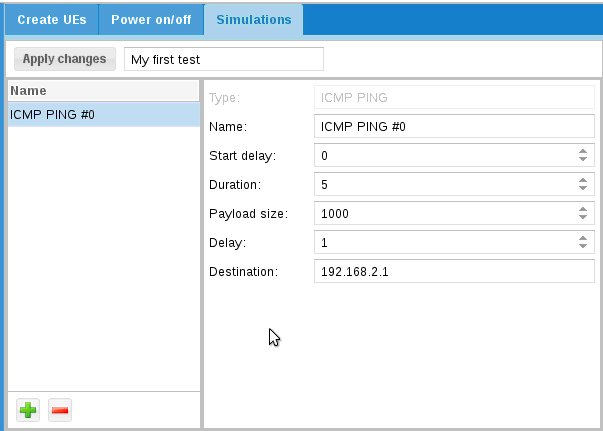Decrease the Start delay value
603x431 pixels.
pyautogui.click(x=583, y=160)
